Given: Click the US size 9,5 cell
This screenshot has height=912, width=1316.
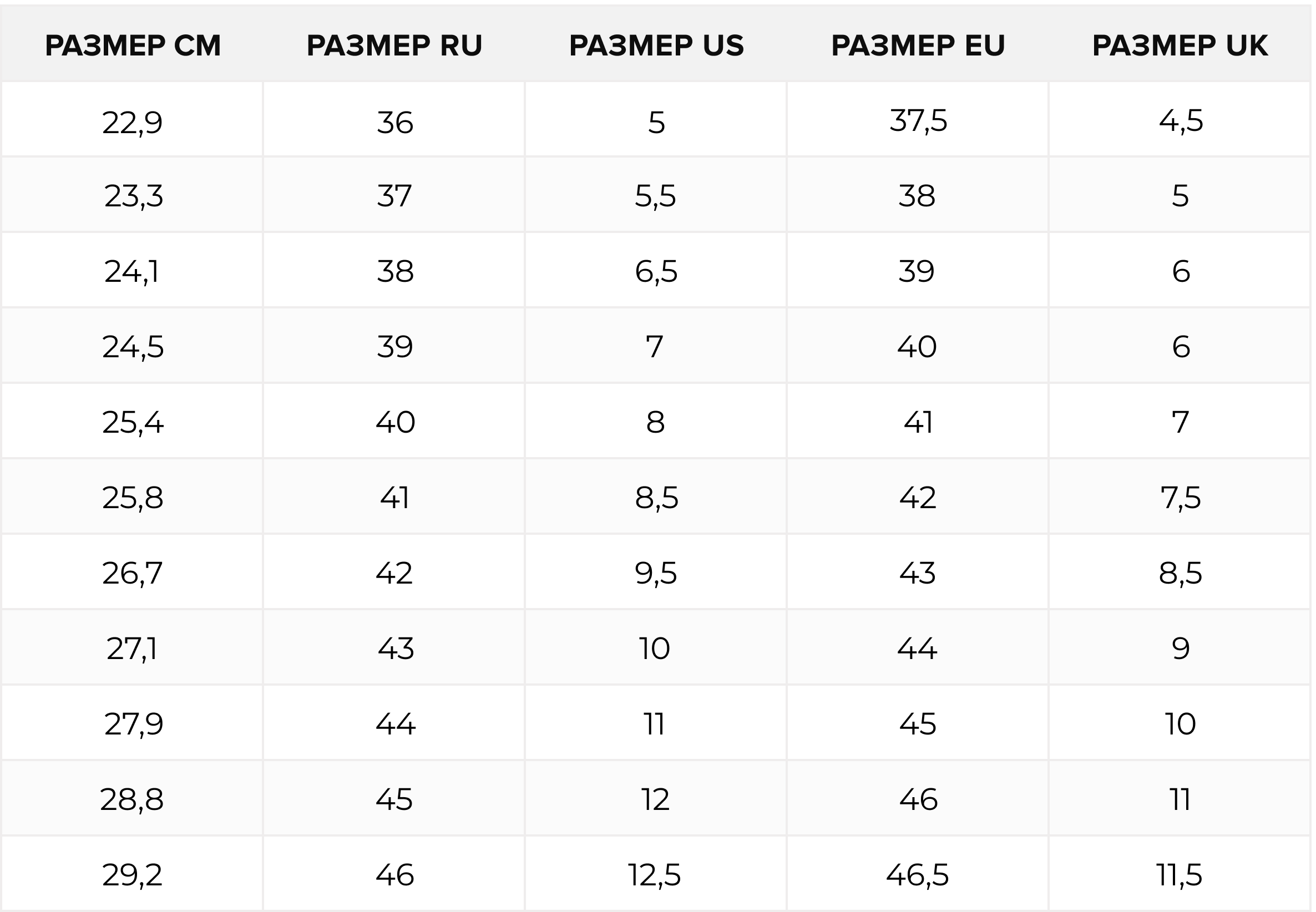Looking at the screenshot, I should coord(656,571).
